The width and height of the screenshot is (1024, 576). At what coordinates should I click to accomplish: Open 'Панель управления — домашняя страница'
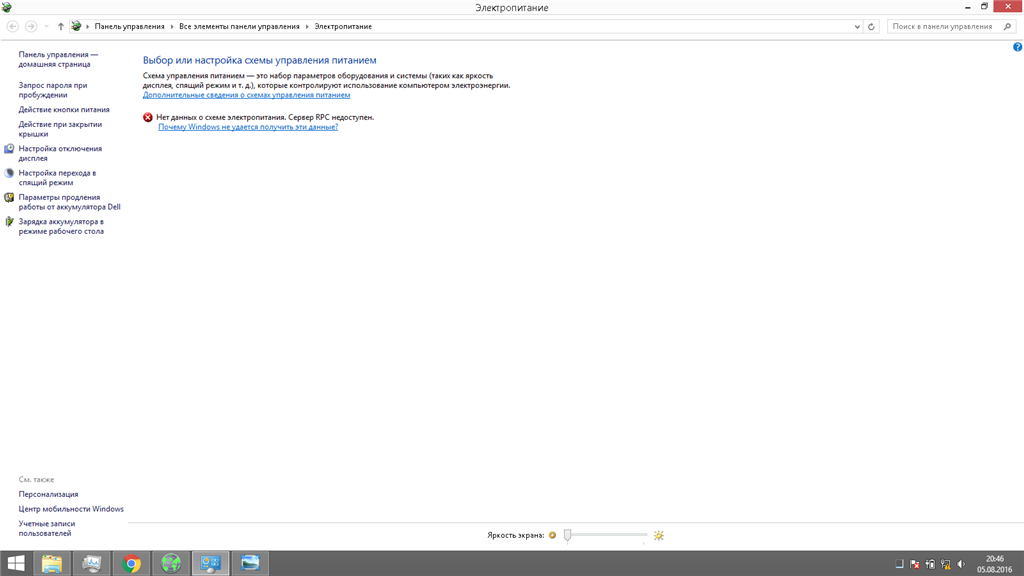coord(58,59)
